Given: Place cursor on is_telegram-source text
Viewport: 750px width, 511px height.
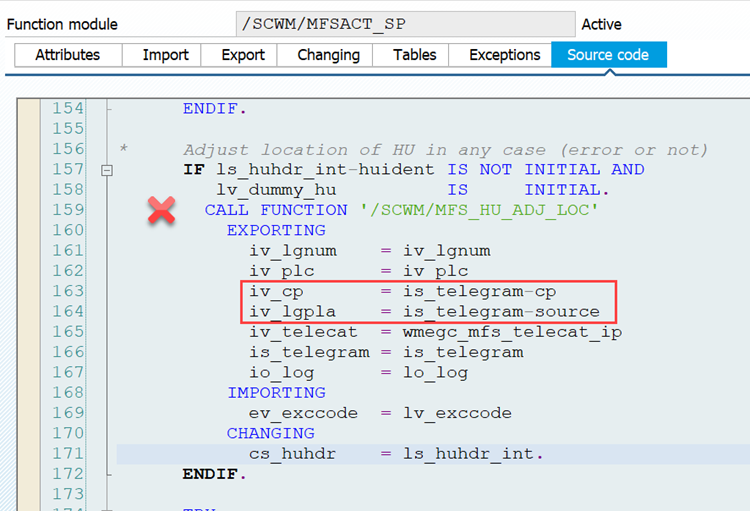Looking at the screenshot, I should pyautogui.click(x=501, y=312).
